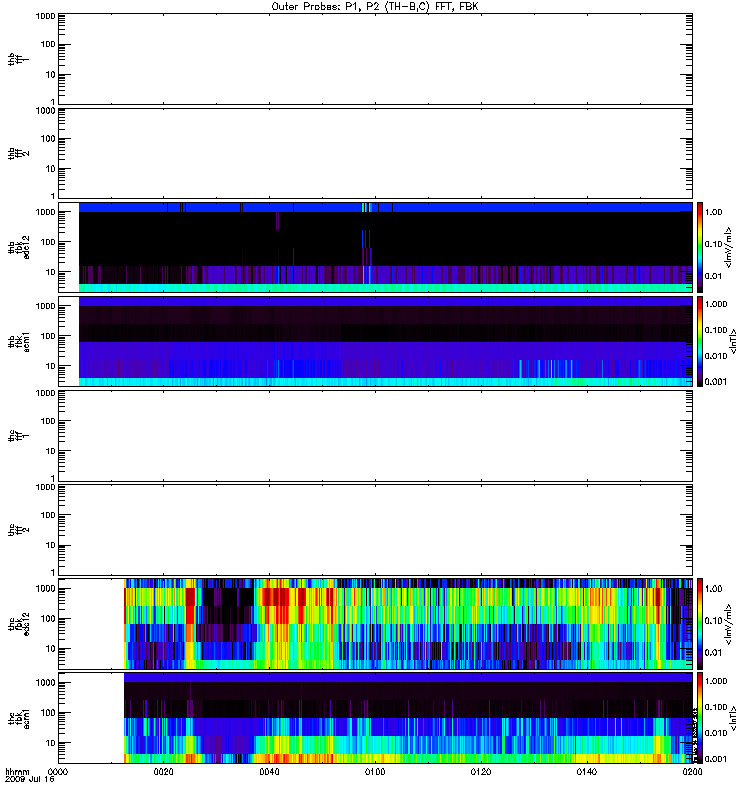The height and width of the screenshot is (800, 750).
Task: Click the '1.00' tick on thb edc12 color bar
Action: click(x=713, y=212)
